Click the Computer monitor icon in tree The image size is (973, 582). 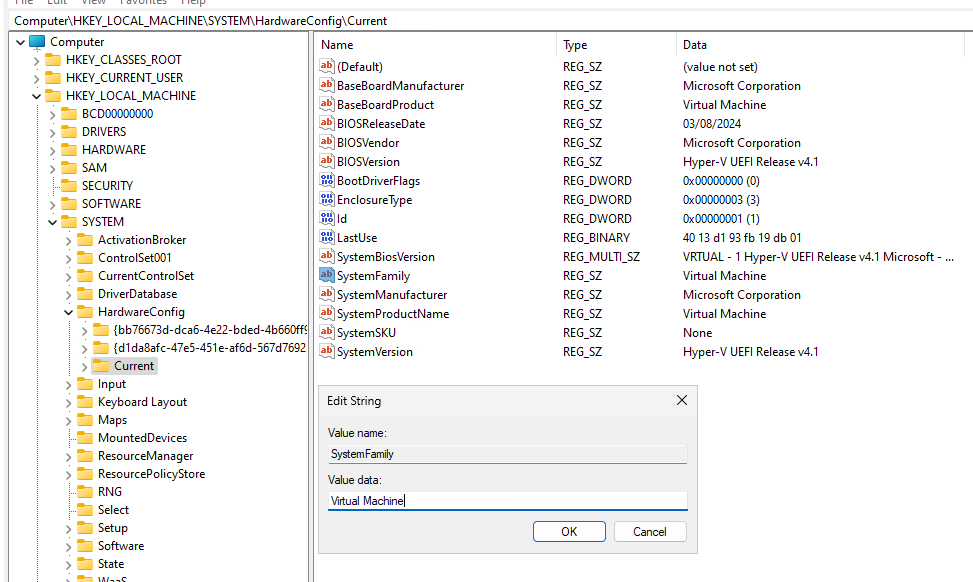[x=37, y=42]
